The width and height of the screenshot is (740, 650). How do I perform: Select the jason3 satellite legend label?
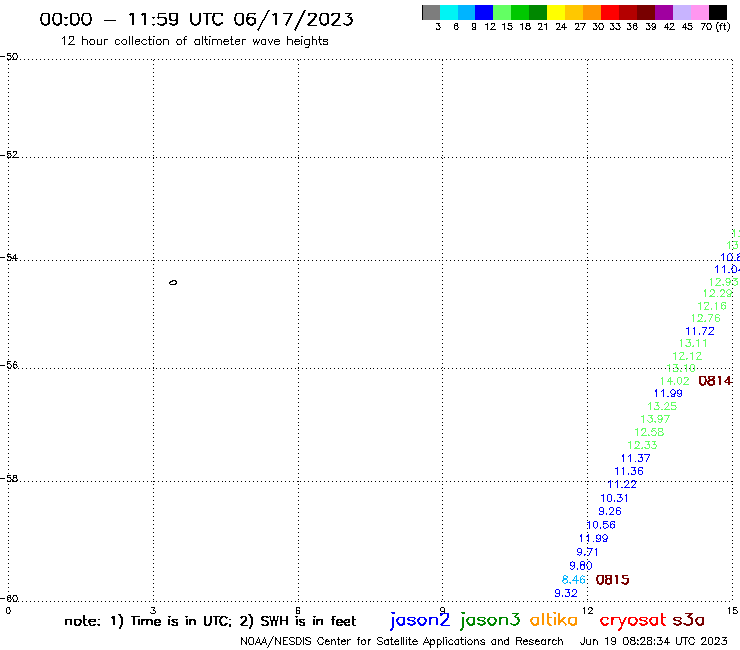490,621
